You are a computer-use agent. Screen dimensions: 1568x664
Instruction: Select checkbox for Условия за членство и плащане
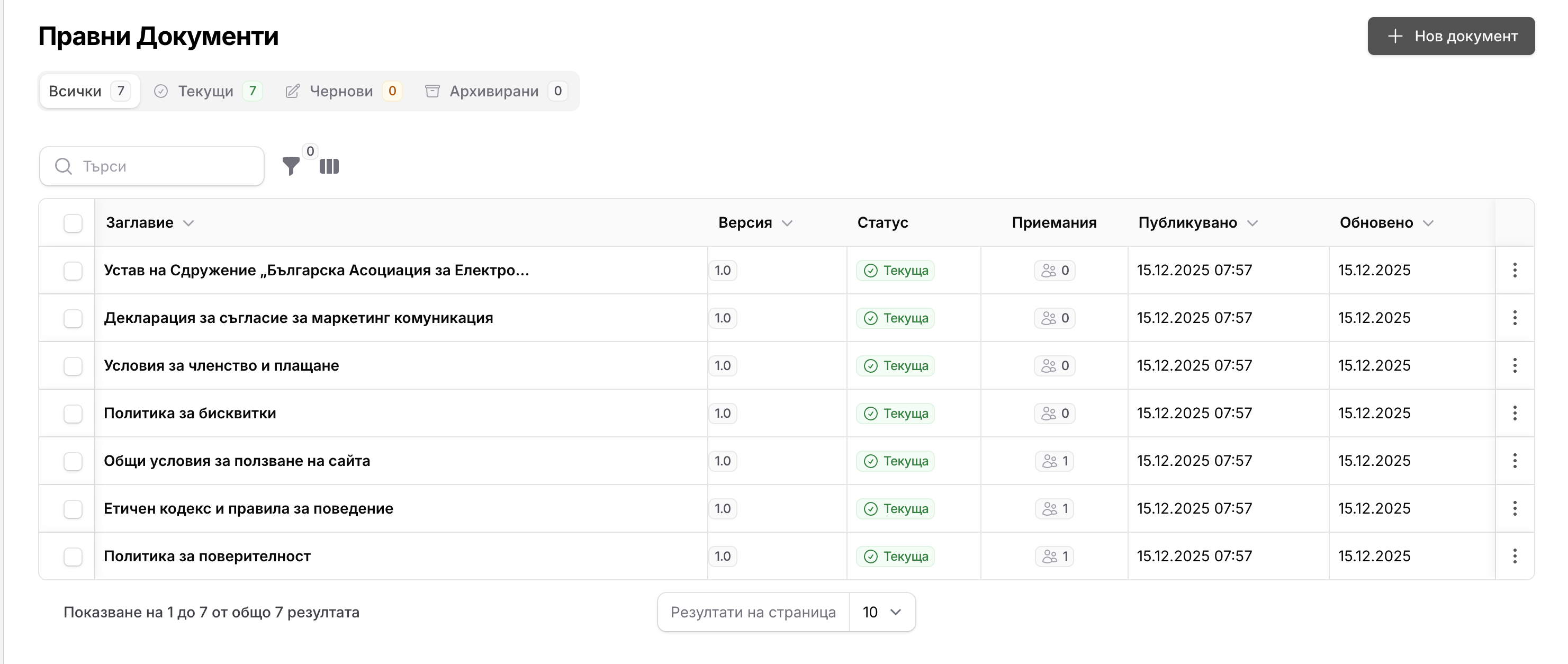(x=73, y=366)
